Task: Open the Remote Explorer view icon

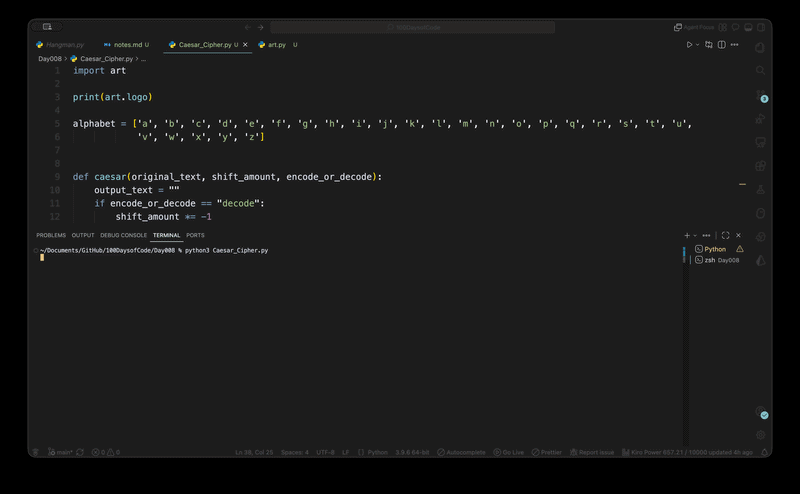Action: [760, 142]
